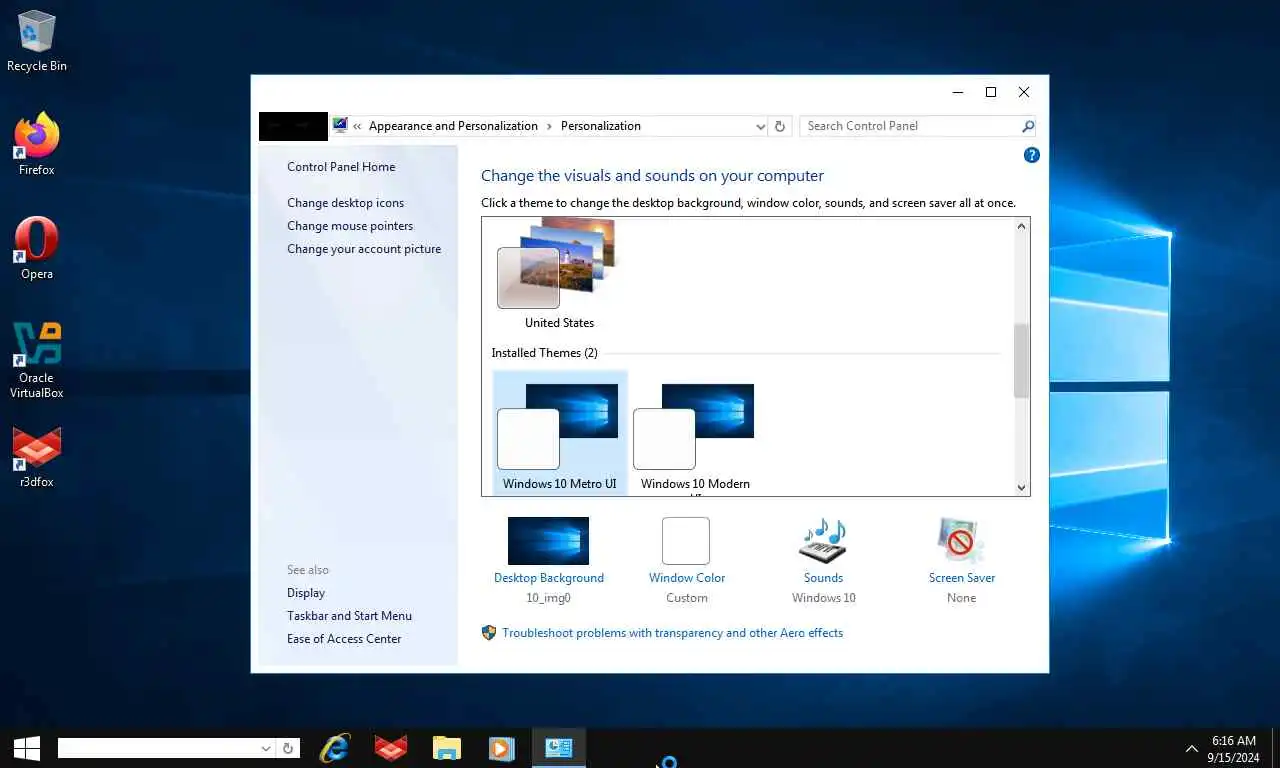Click the Screen Saver icon
This screenshot has width=1280, height=768.
click(961, 541)
